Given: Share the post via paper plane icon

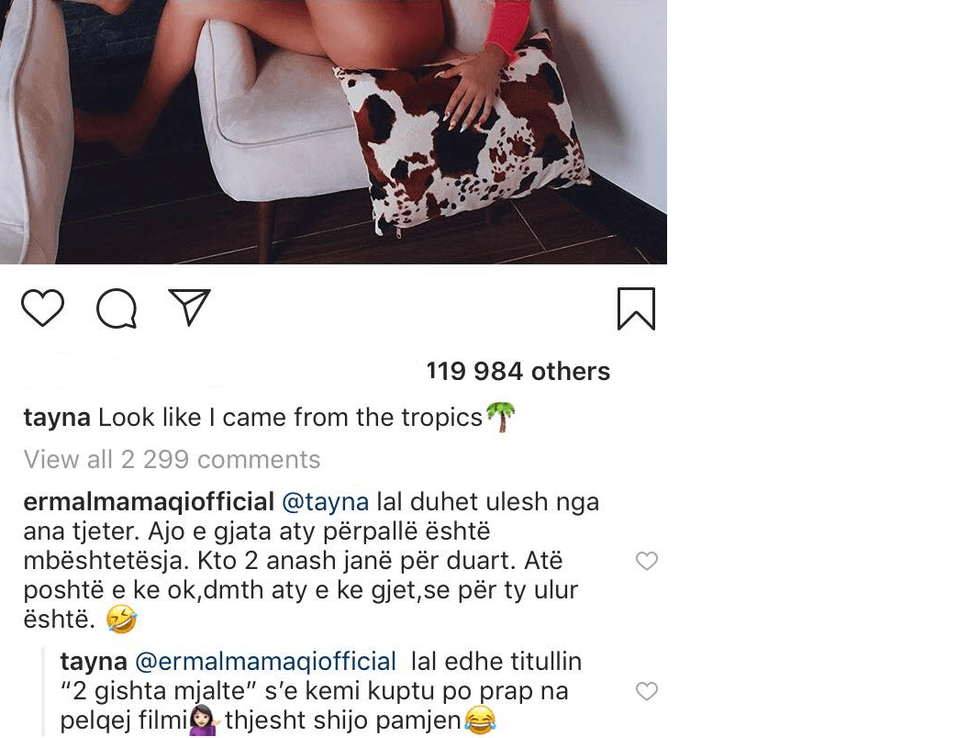Looking at the screenshot, I should pos(189,307).
